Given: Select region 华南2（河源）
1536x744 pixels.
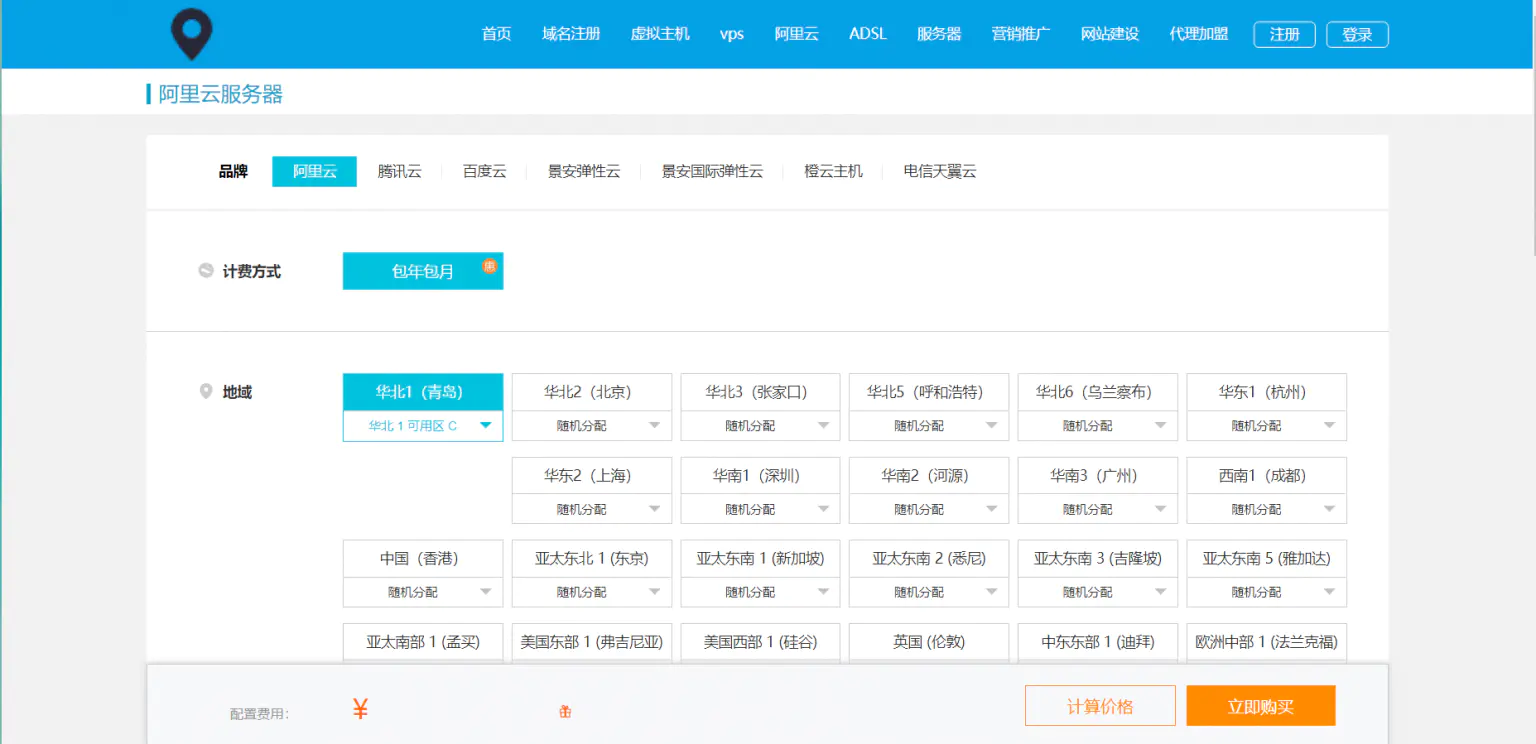Looking at the screenshot, I should 929,476.
